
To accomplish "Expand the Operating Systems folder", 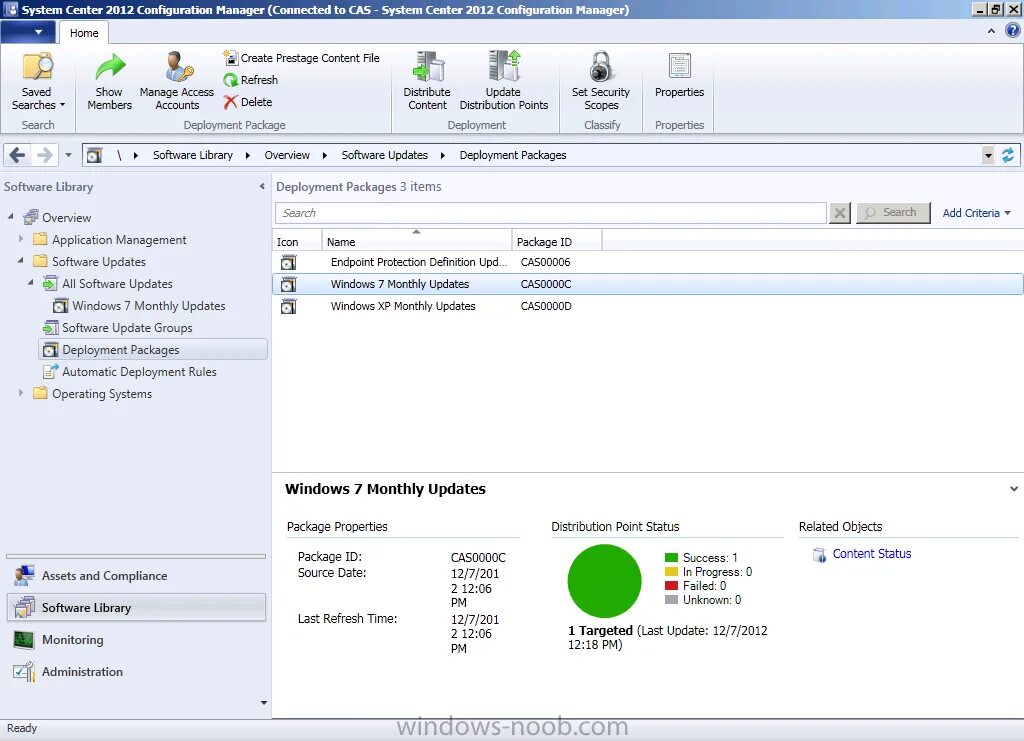I will click(x=21, y=393).
